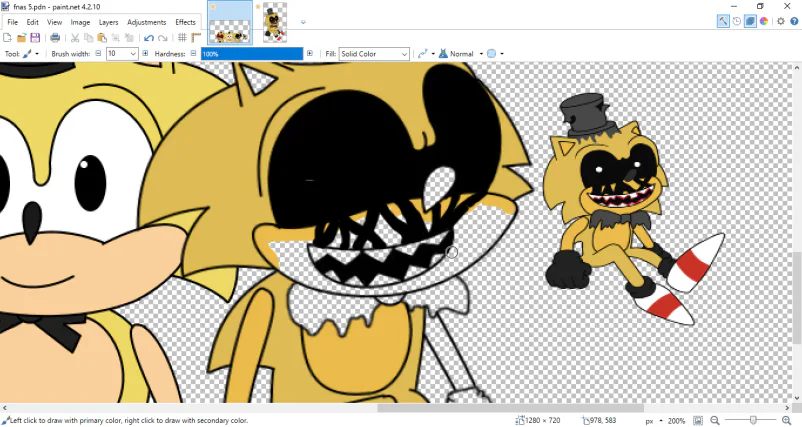Increase hardness with plus button
Viewport: 802px width, 427px height.
tap(309, 53)
